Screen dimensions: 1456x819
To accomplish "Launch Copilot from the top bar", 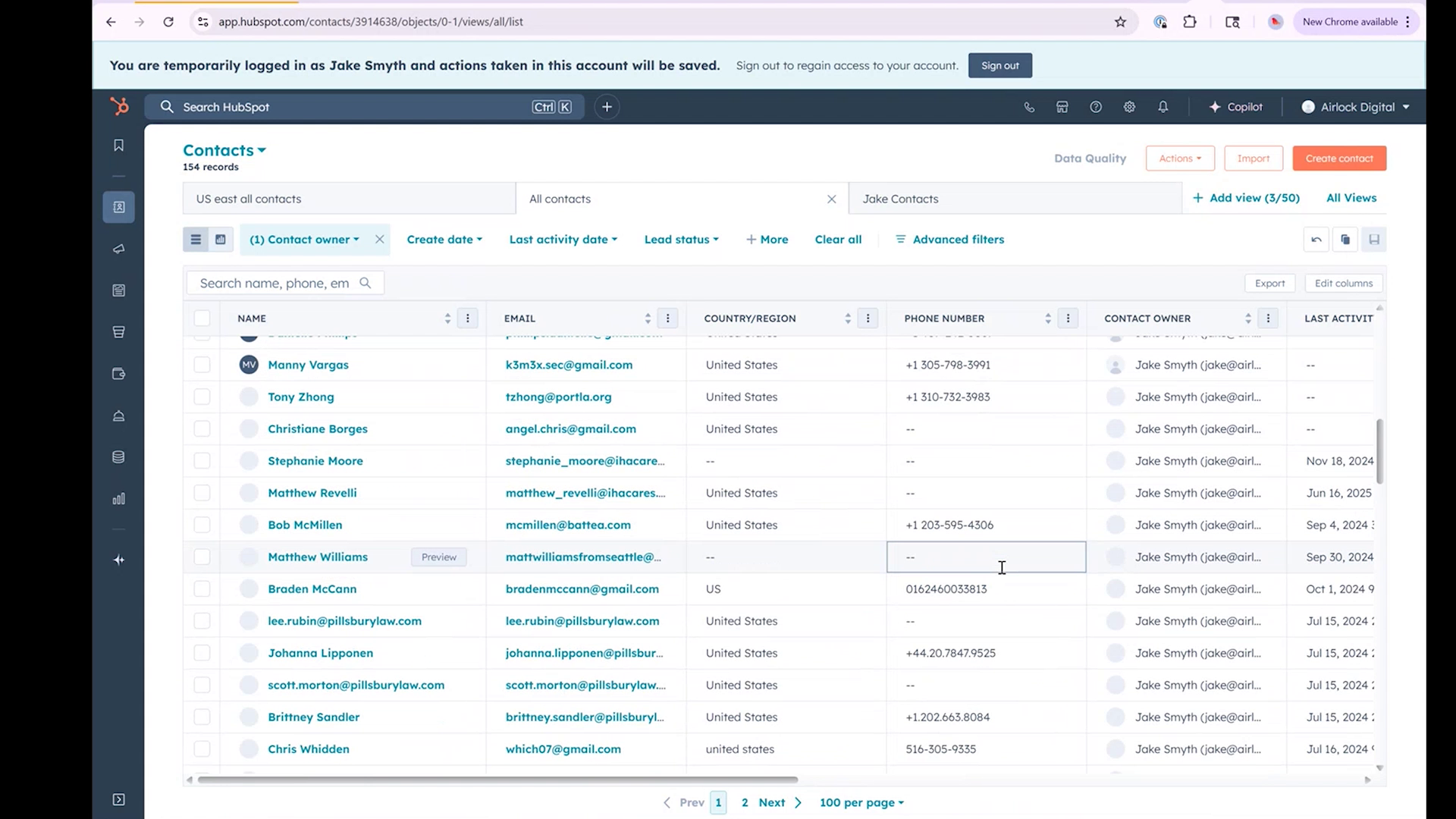I will pos(1235,107).
